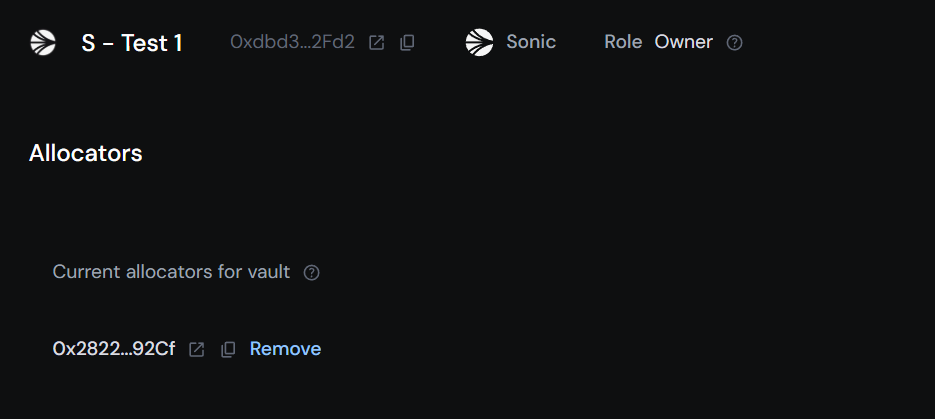The image size is (935, 419).
Task: Click the Role label
Action: tap(623, 42)
